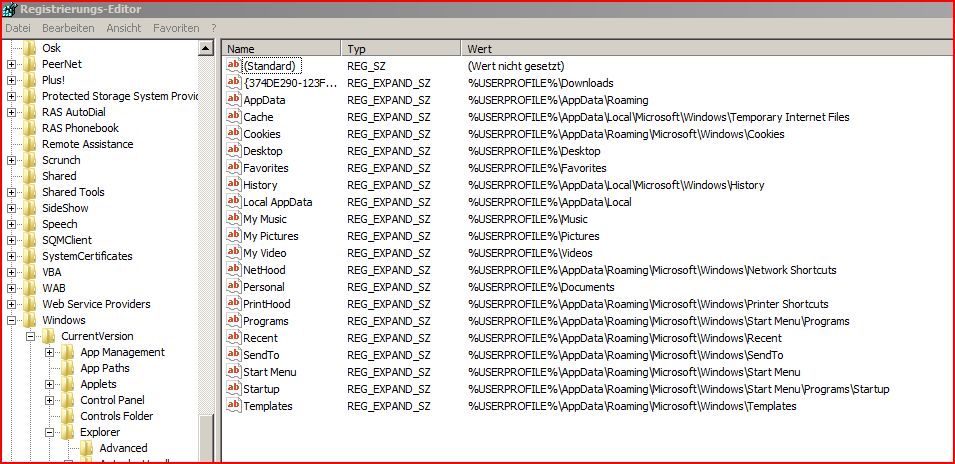Expand the Applets registry key

pyautogui.click(x=49, y=384)
